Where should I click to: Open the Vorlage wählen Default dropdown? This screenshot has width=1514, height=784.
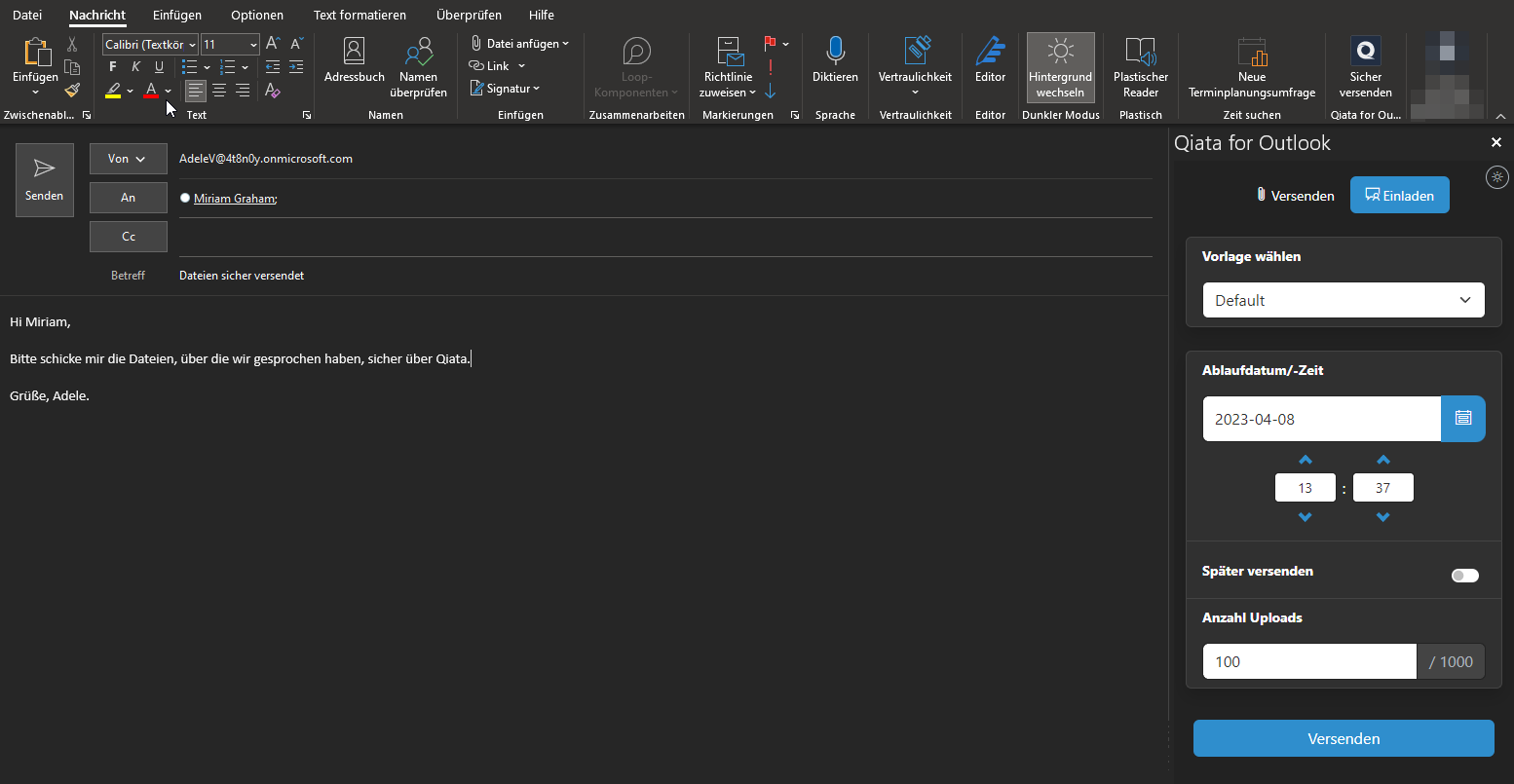pos(1343,300)
